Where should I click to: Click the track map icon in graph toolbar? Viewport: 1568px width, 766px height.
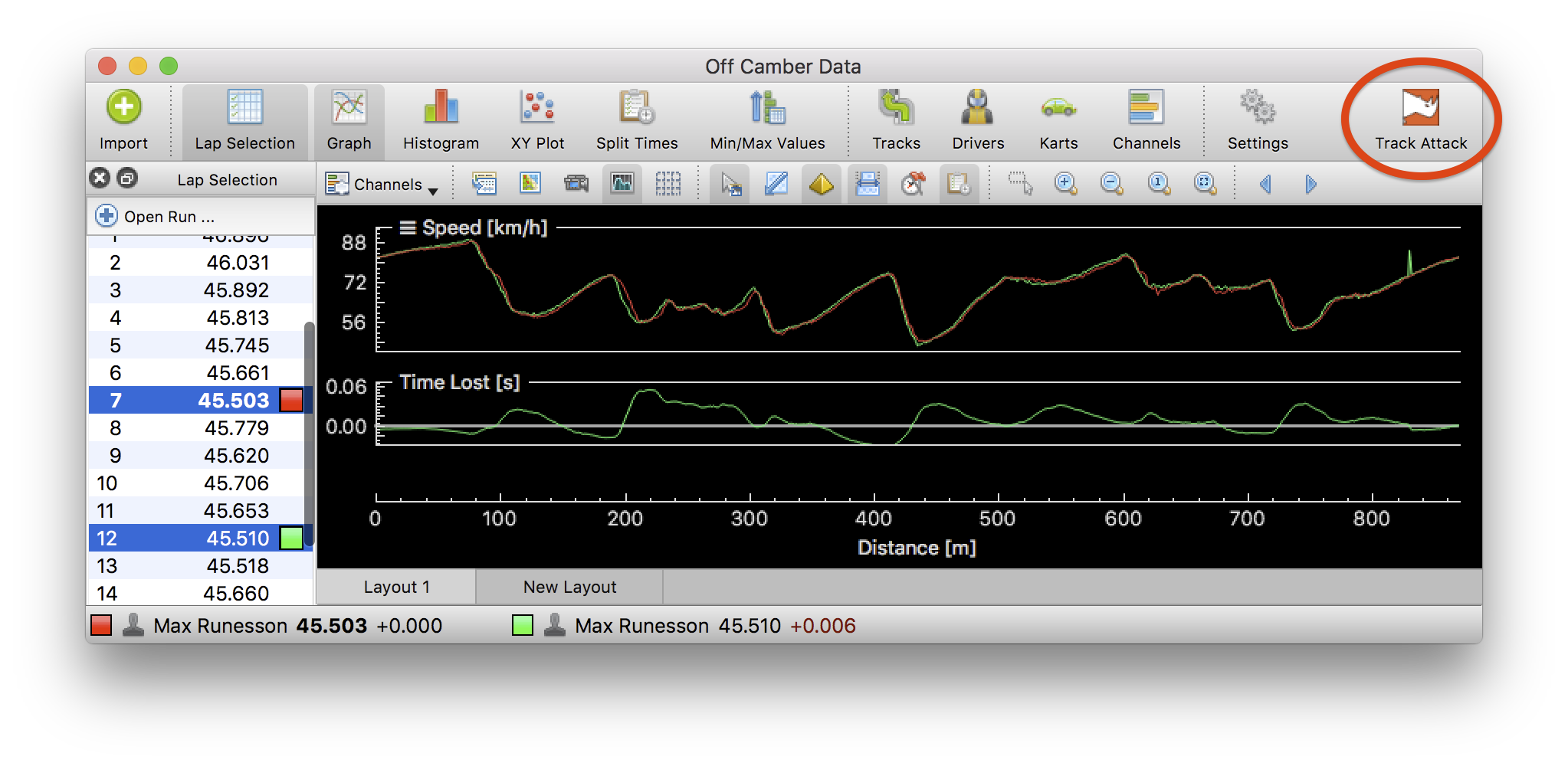tap(530, 184)
